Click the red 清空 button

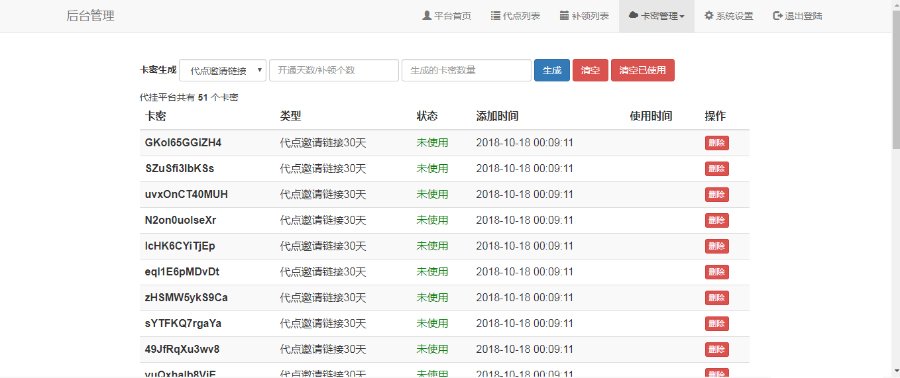pos(590,71)
